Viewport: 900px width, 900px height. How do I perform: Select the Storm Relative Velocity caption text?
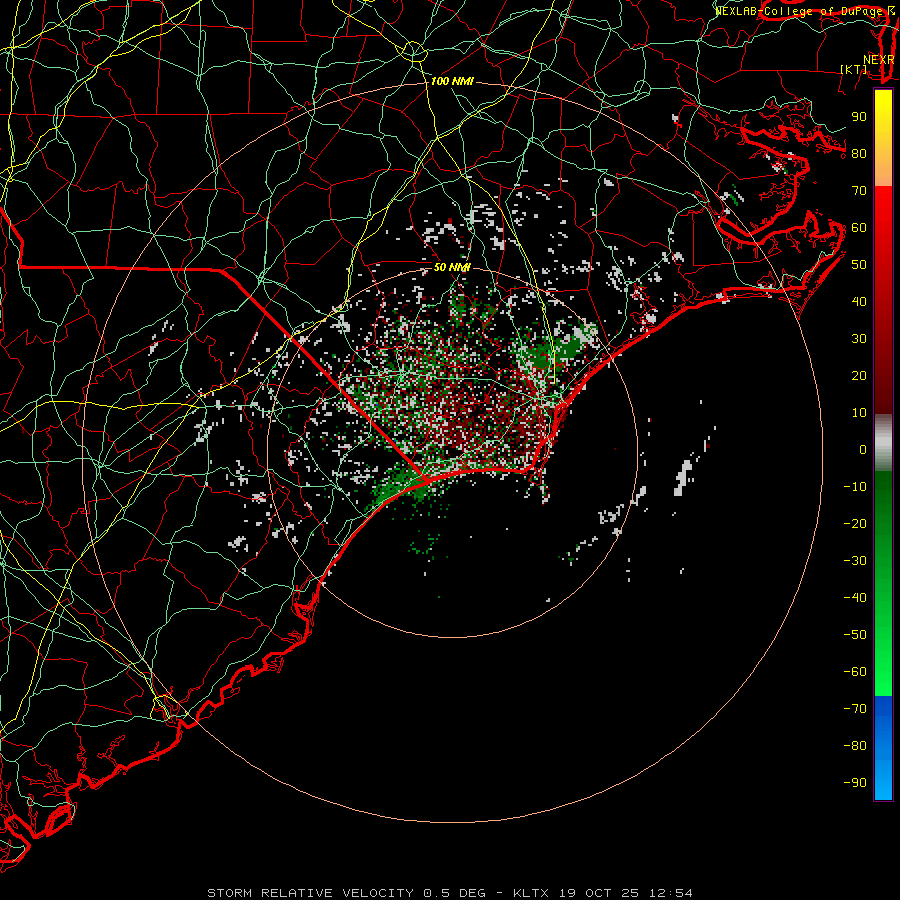[x=449, y=893]
